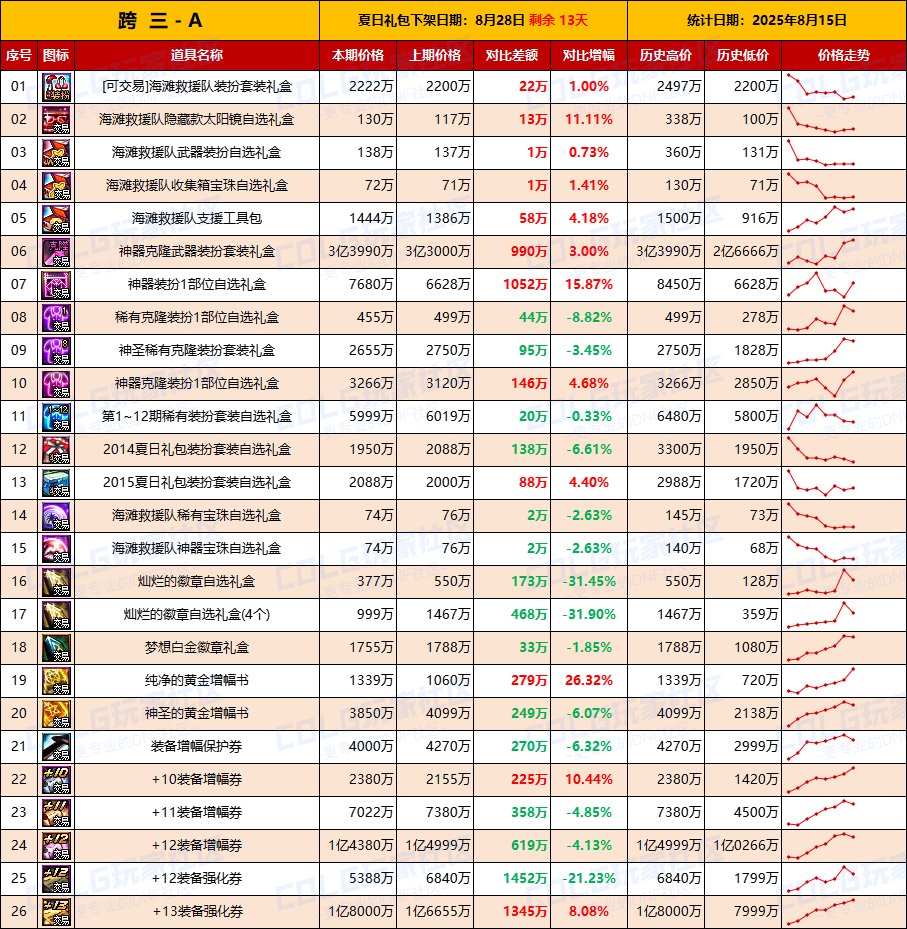
Task: Click the icon for 海滩救援队装扮套装礼盒 in row 01
Action: pos(56,87)
